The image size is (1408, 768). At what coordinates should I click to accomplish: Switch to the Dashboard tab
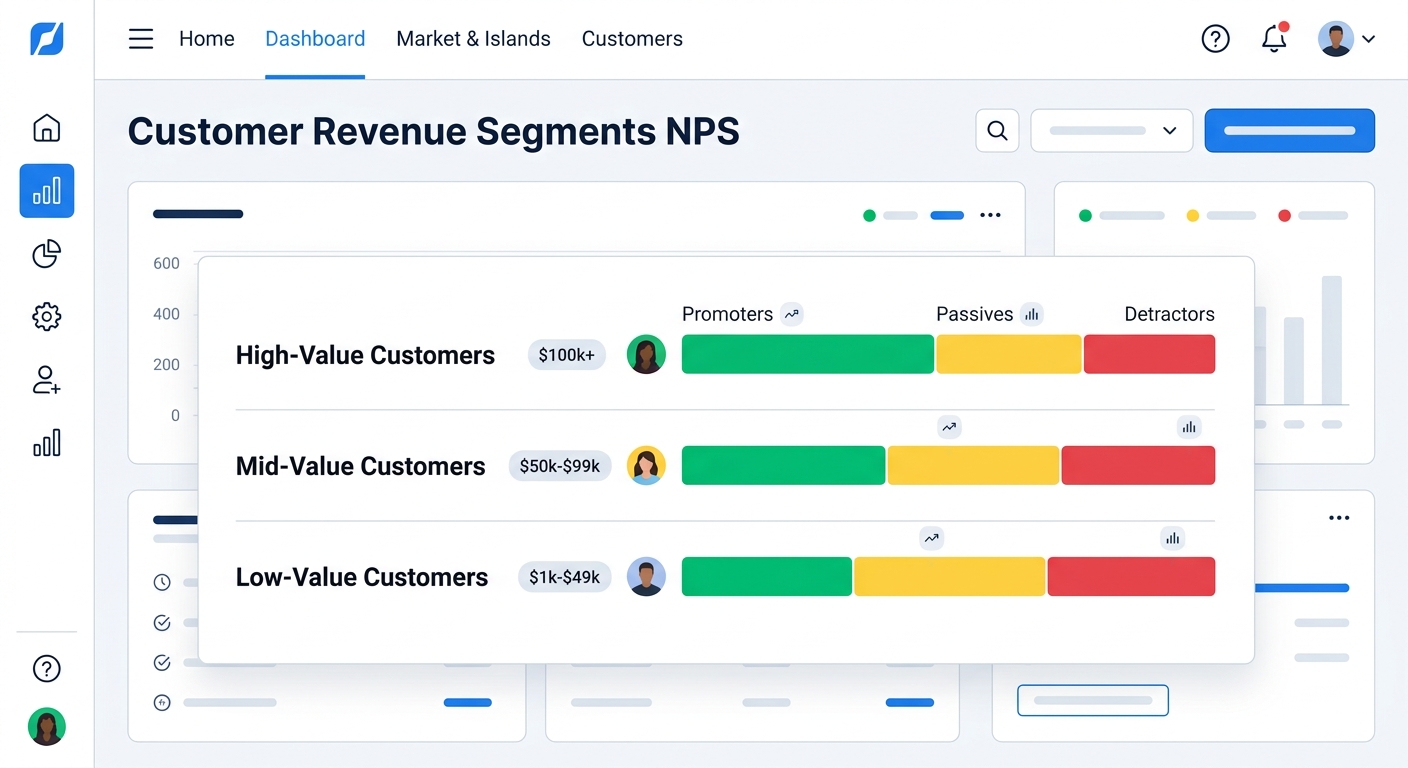point(315,39)
